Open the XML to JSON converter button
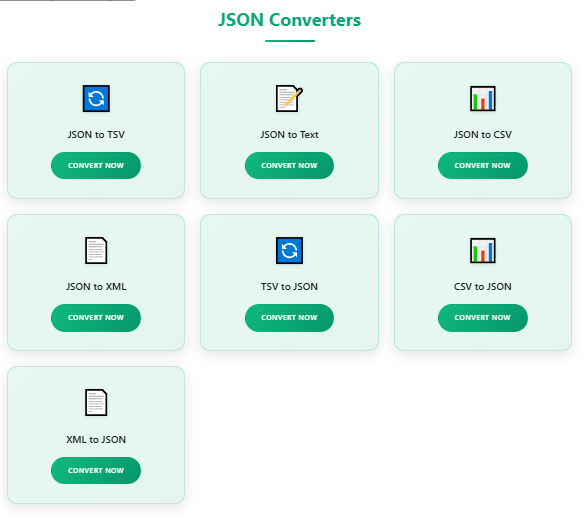This screenshot has width=585, height=523. [x=96, y=471]
